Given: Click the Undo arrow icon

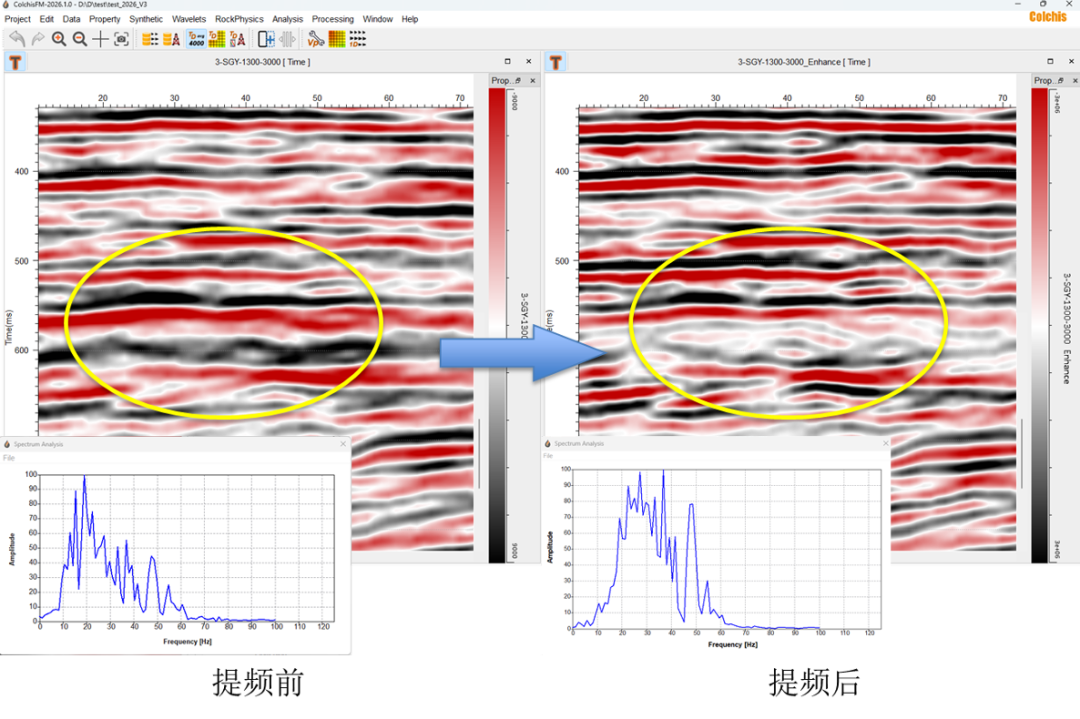Looking at the screenshot, I should coord(17,39).
